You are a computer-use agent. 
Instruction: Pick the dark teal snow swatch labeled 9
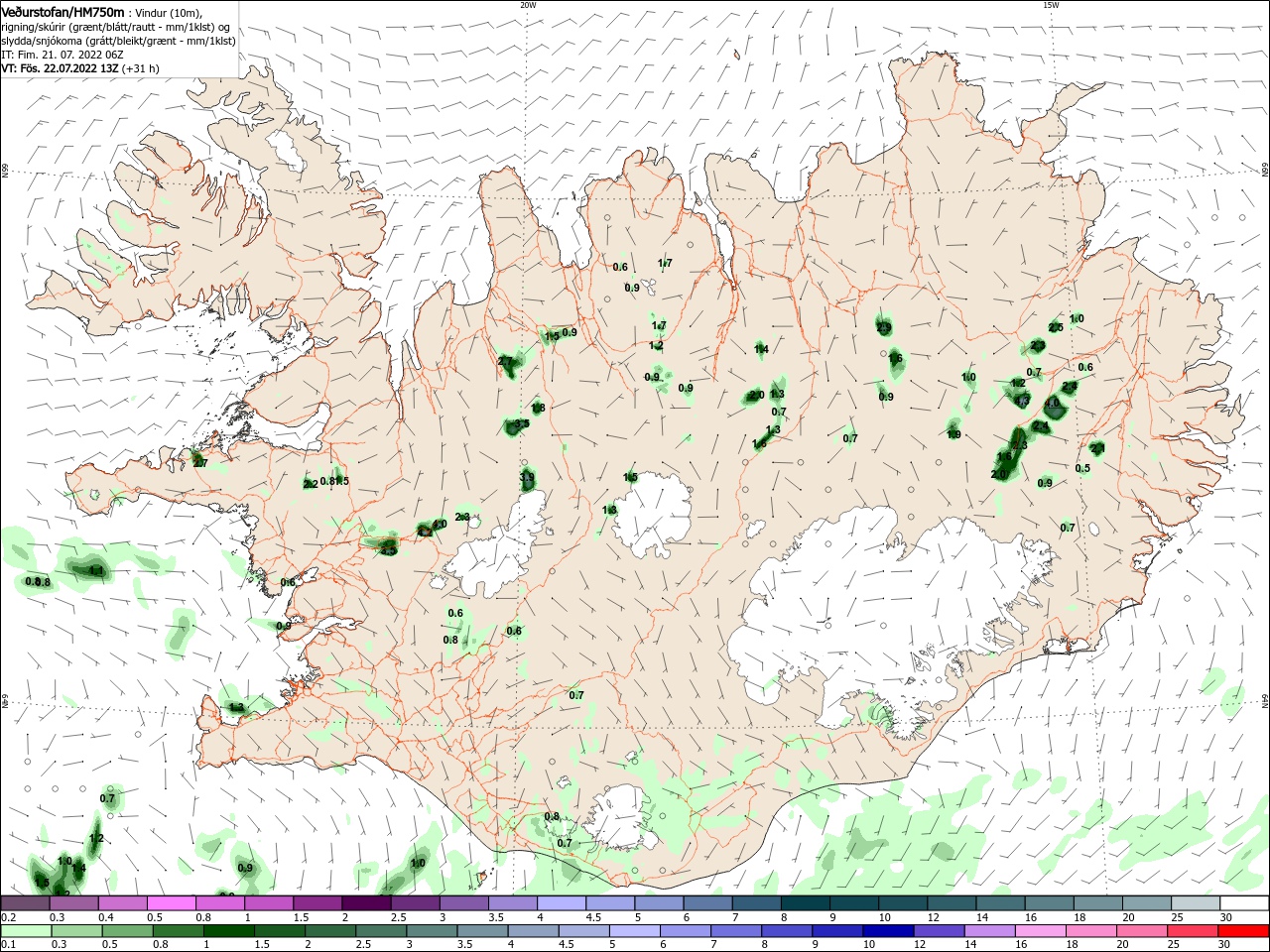click(854, 903)
